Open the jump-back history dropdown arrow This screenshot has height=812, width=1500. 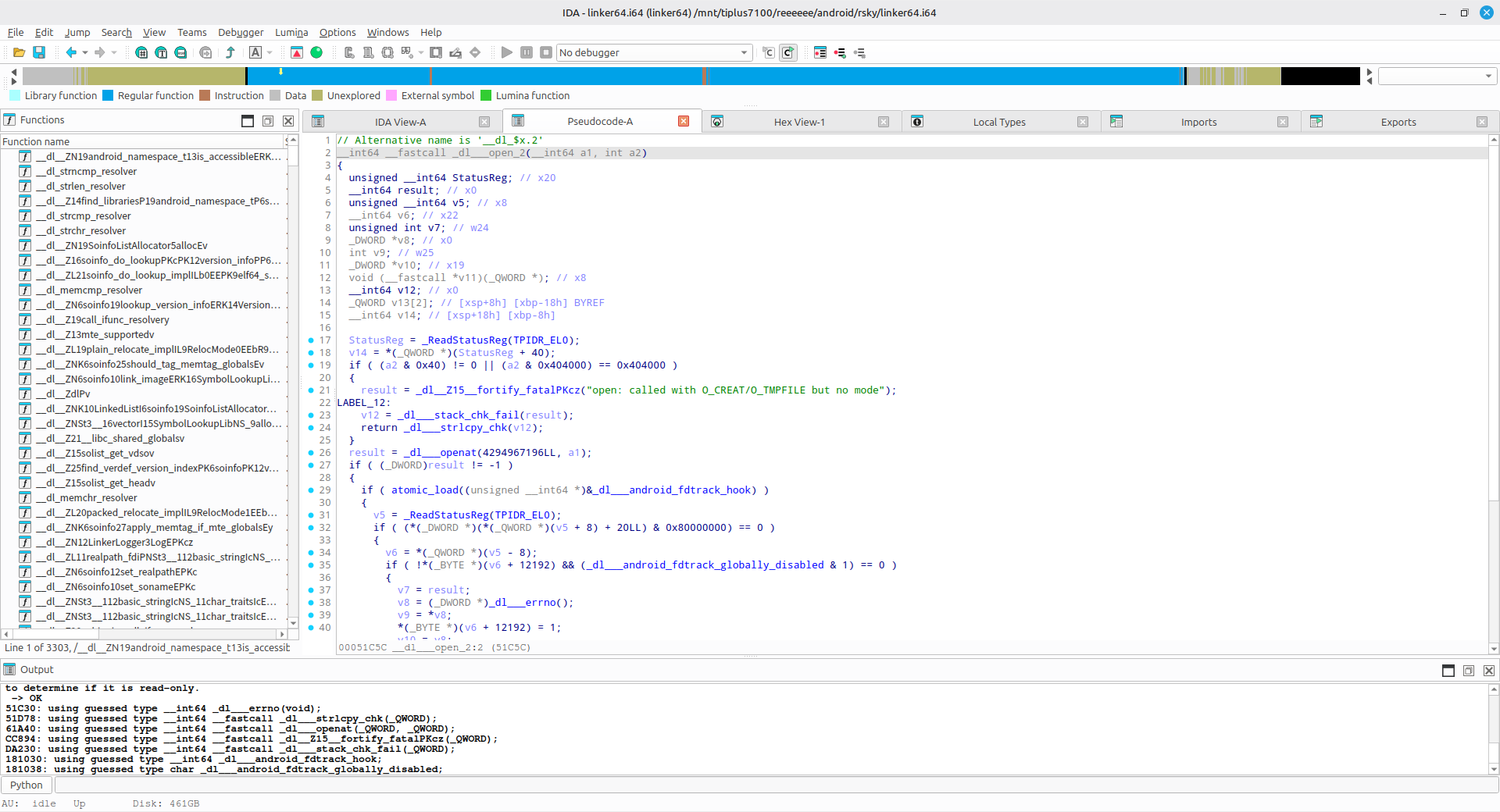[85, 52]
